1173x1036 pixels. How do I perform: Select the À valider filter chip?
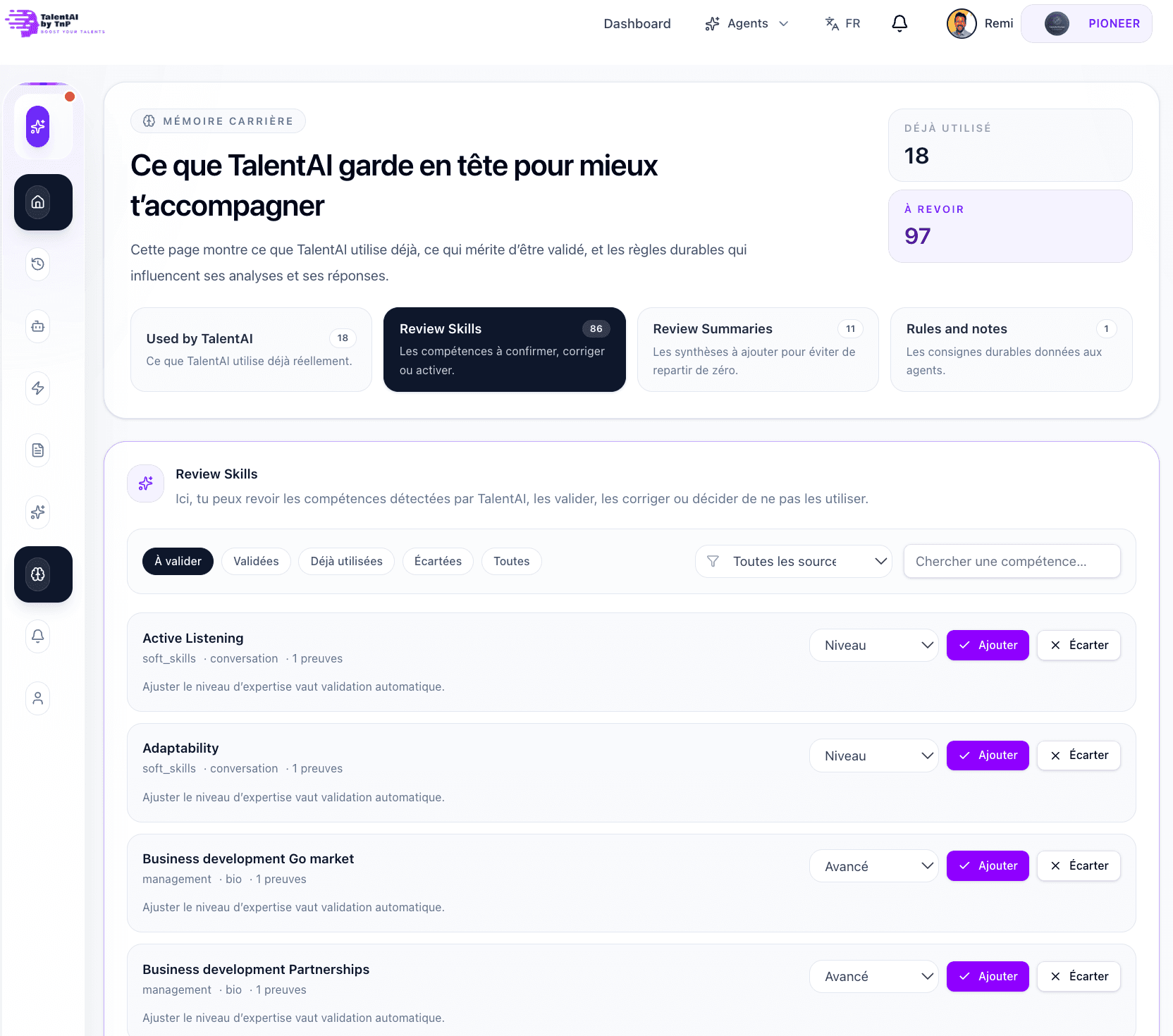click(178, 562)
